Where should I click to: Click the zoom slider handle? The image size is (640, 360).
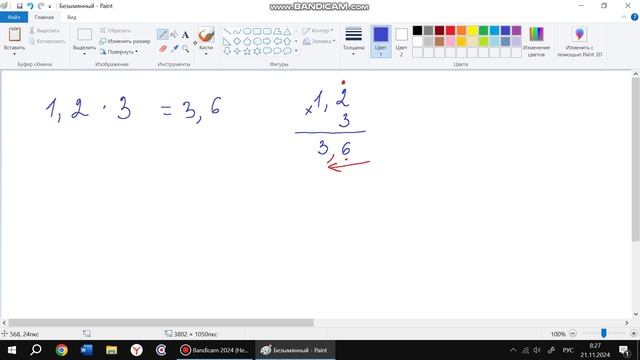click(x=604, y=333)
